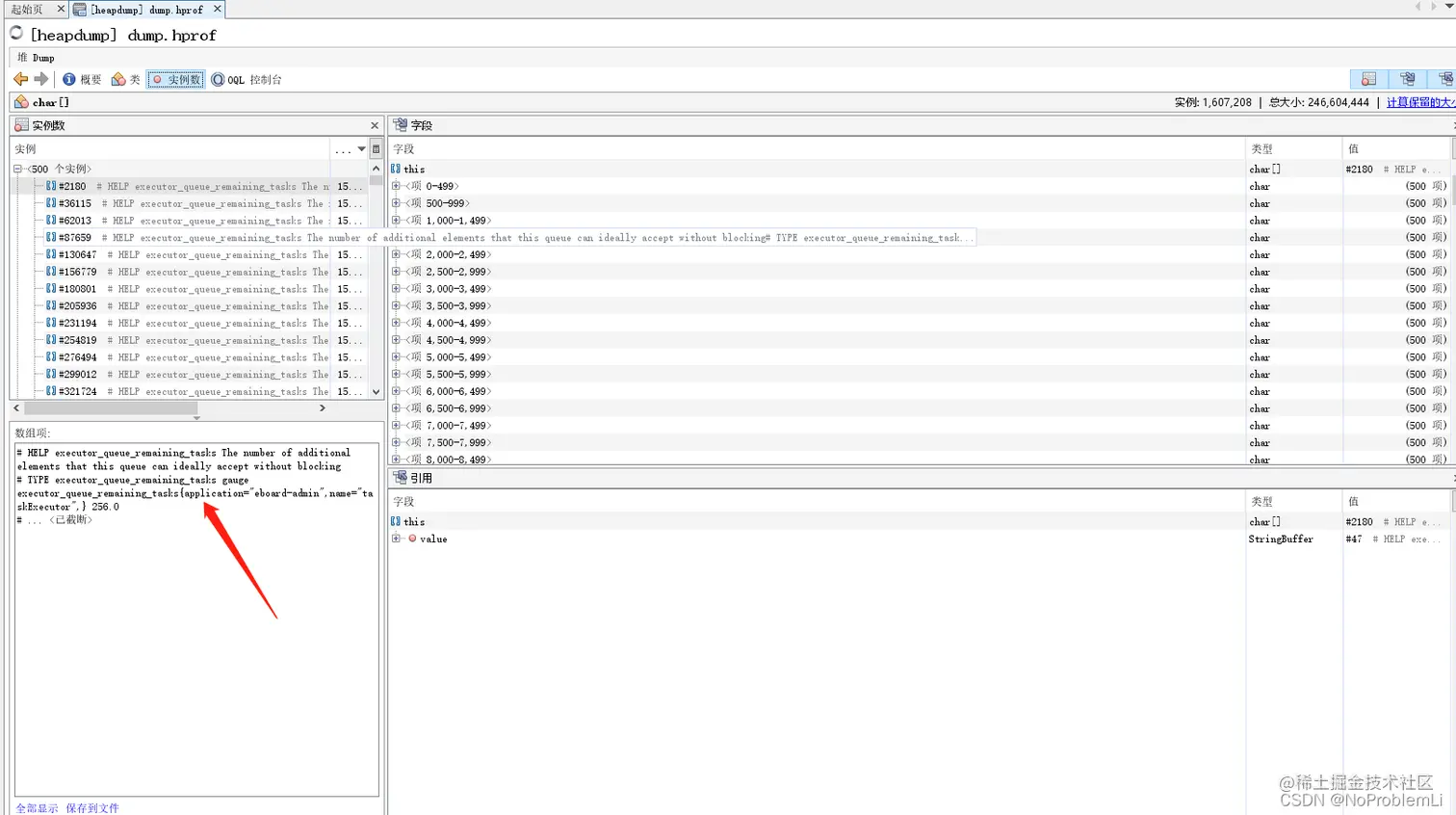The width and height of the screenshot is (1456, 815).
Task: Select instance #2180
Action: 189,186
